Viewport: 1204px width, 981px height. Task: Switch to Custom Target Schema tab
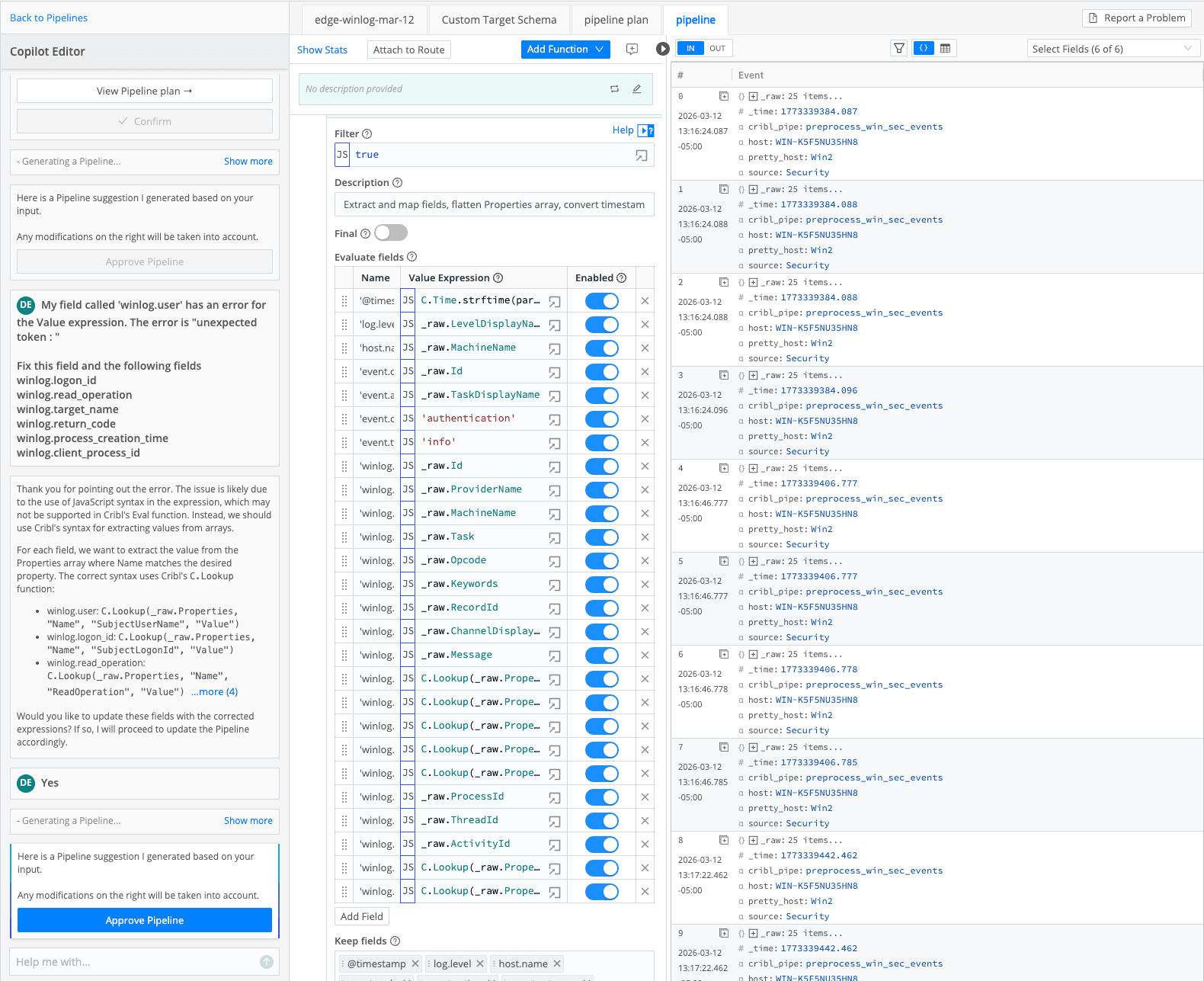[x=499, y=20]
